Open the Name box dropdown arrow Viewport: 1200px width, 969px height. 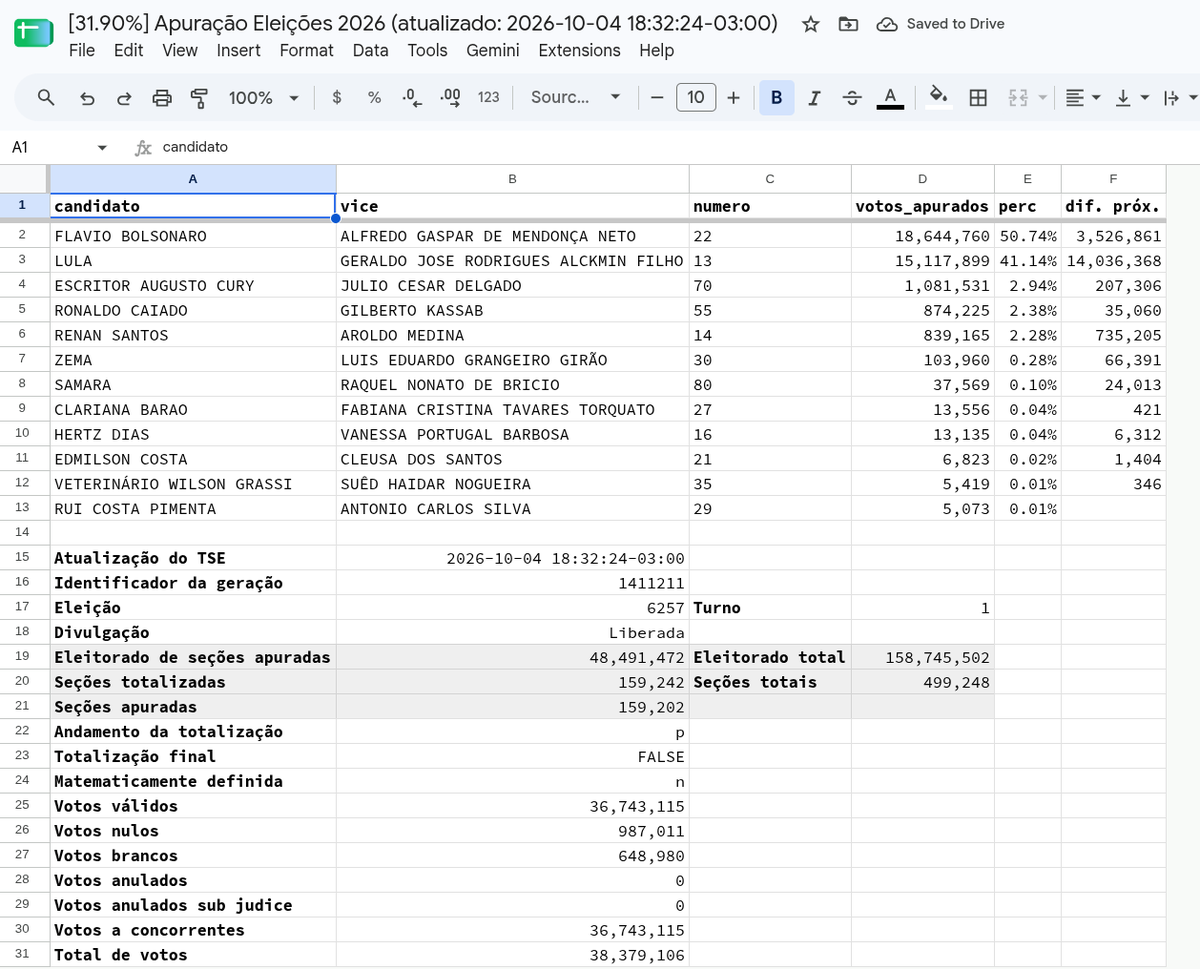[x=102, y=147]
